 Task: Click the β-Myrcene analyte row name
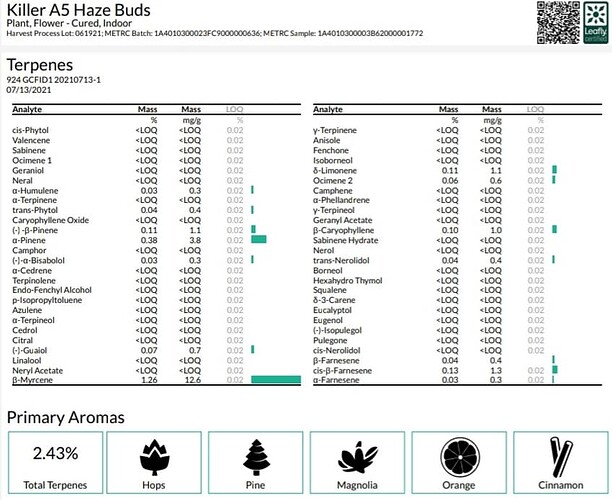coord(32,380)
